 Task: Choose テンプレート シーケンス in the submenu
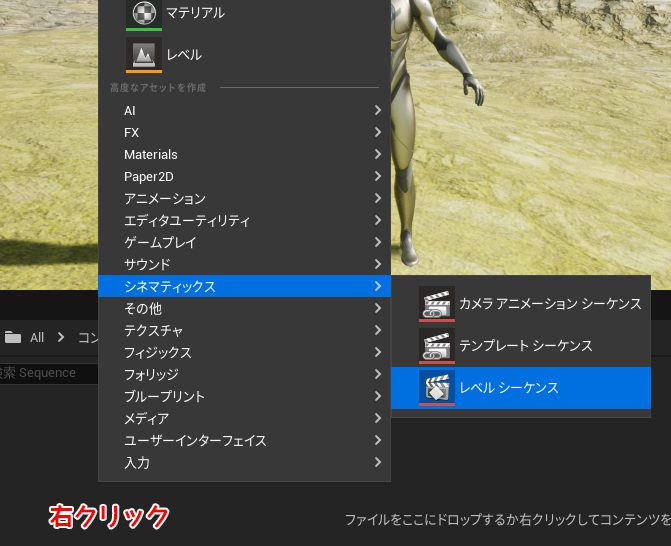coord(525,345)
